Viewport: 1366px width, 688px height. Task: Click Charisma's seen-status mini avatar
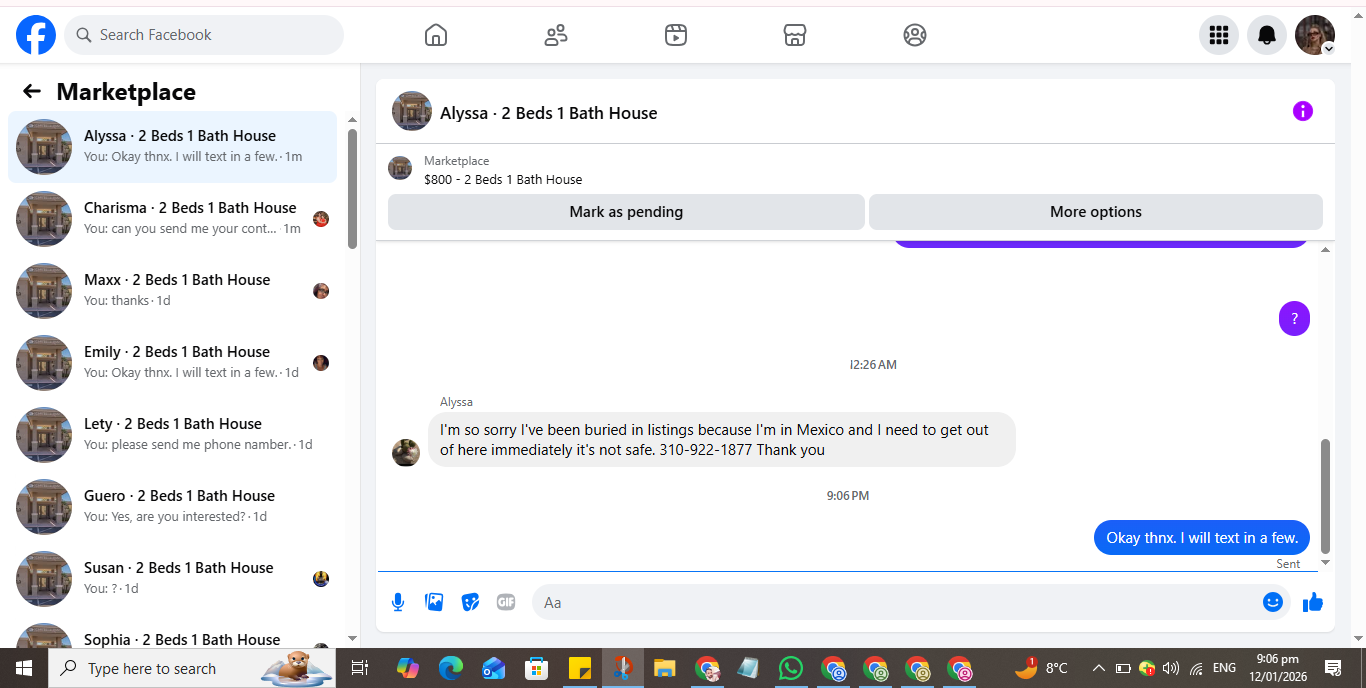[x=321, y=219]
